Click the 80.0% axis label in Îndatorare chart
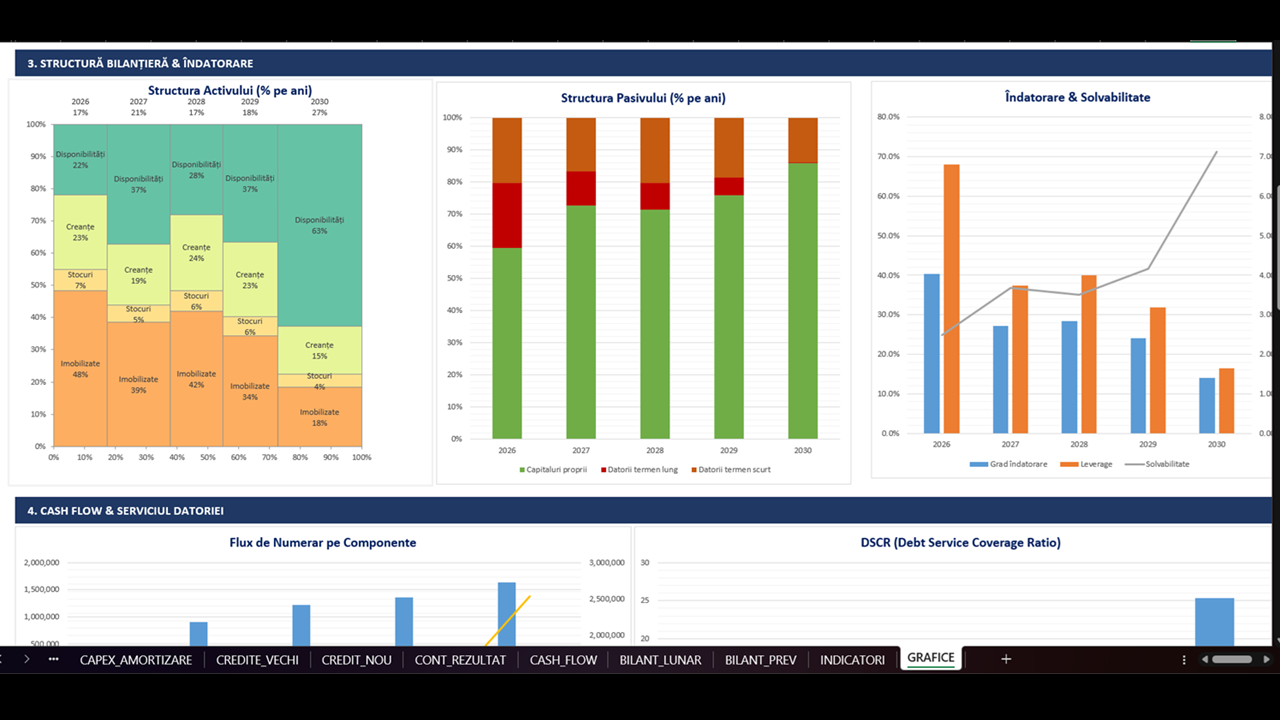 pyautogui.click(x=888, y=117)
